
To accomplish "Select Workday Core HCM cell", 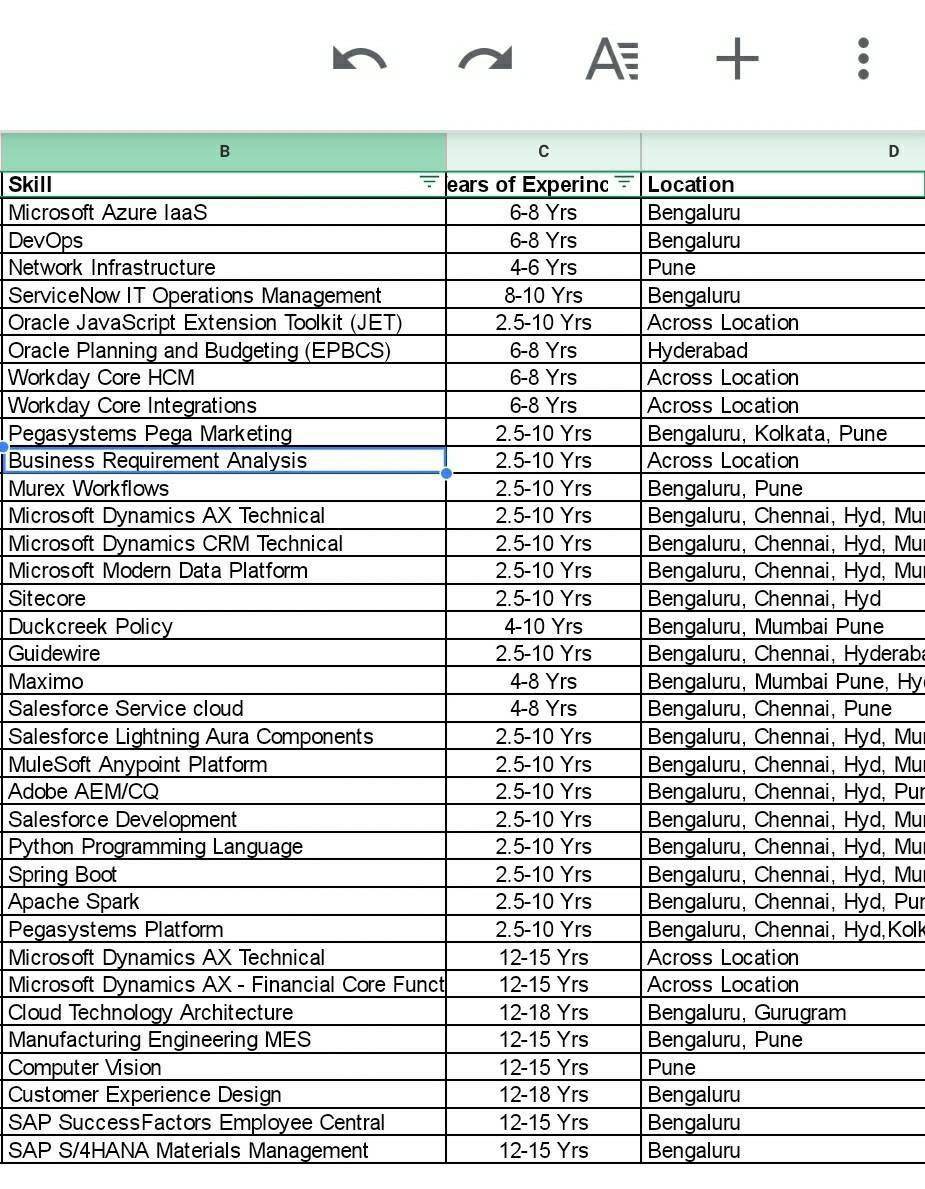I will [224, 377].
